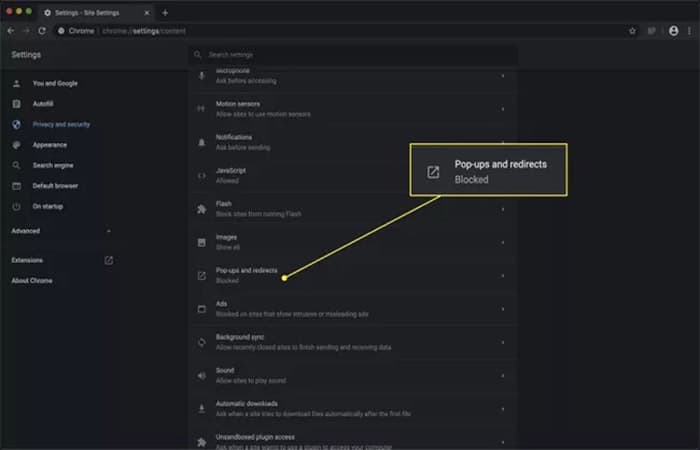Expand the Flash setting arrow
This screenshot has height=450, width=700.
503,209
